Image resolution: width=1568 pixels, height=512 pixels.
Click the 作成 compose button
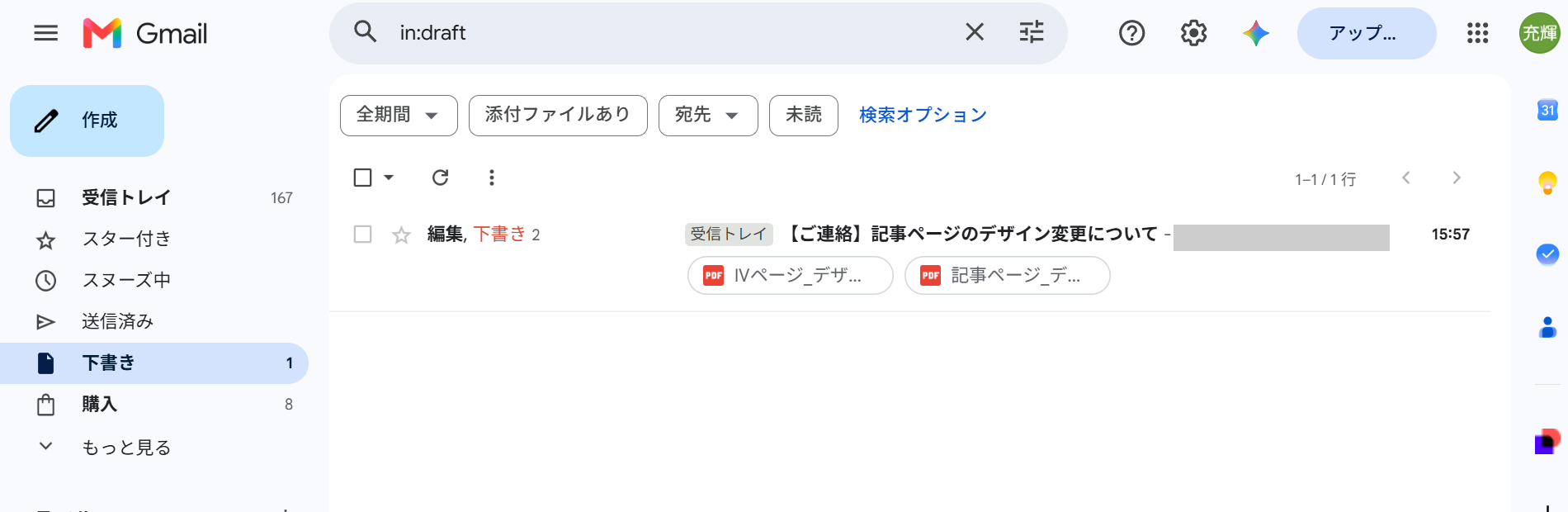click(87, 121)
